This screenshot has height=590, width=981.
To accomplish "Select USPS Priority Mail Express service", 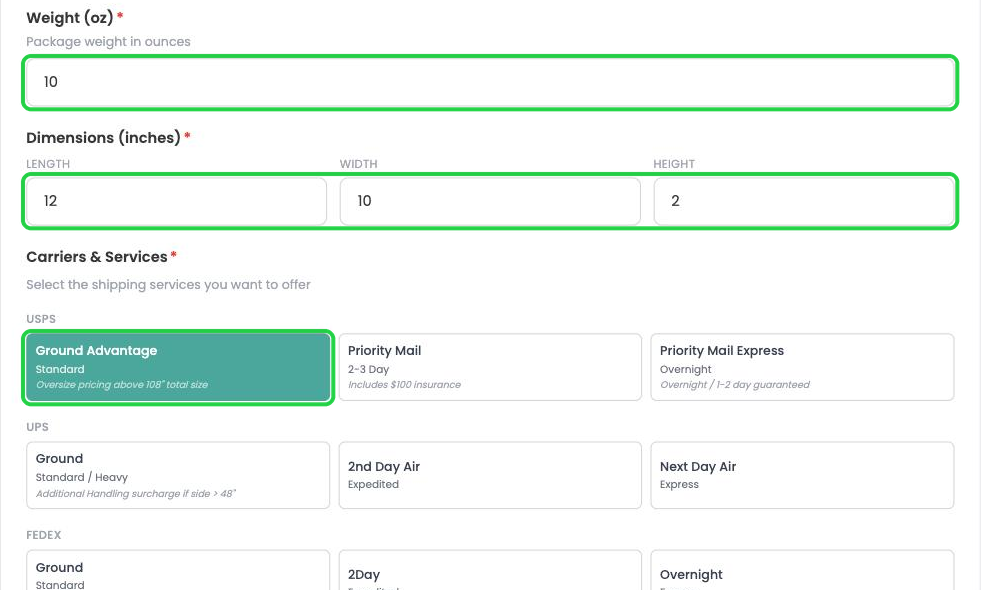I will [802, 367].
